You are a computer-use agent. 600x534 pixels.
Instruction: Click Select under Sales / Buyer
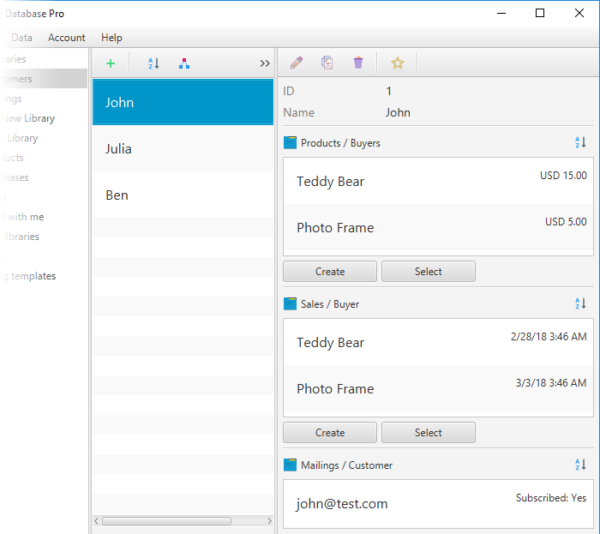point(428,432)
